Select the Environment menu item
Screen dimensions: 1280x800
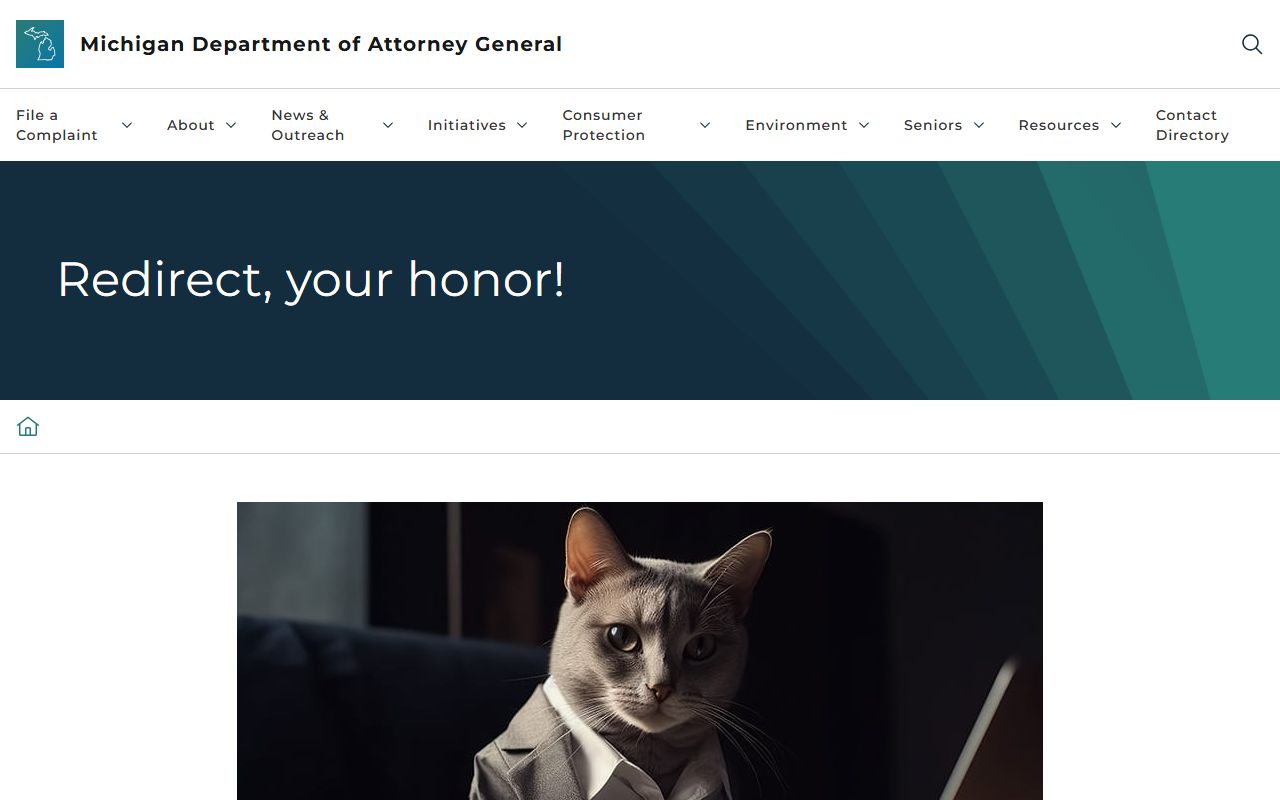click(796, 125)
